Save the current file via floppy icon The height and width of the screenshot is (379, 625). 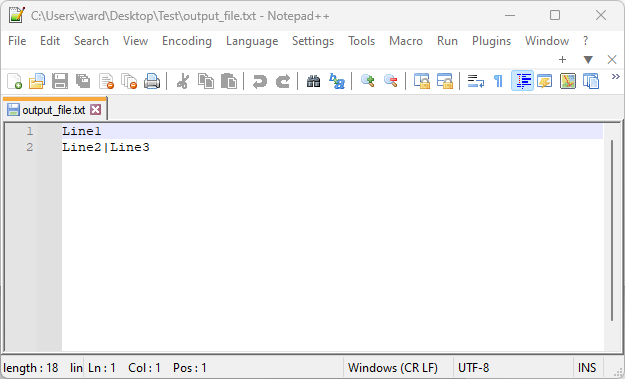pos(60,81)
